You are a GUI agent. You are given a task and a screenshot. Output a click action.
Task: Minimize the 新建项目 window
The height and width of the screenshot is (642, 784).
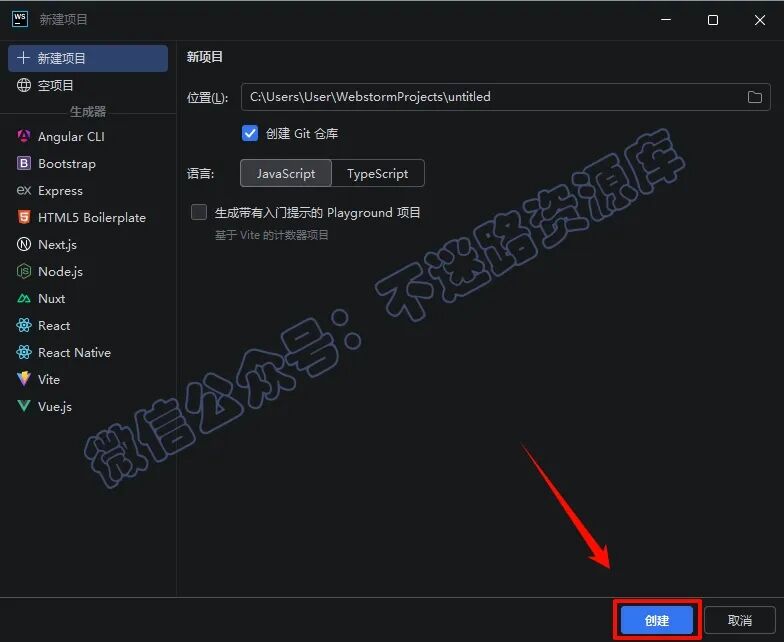666,20
